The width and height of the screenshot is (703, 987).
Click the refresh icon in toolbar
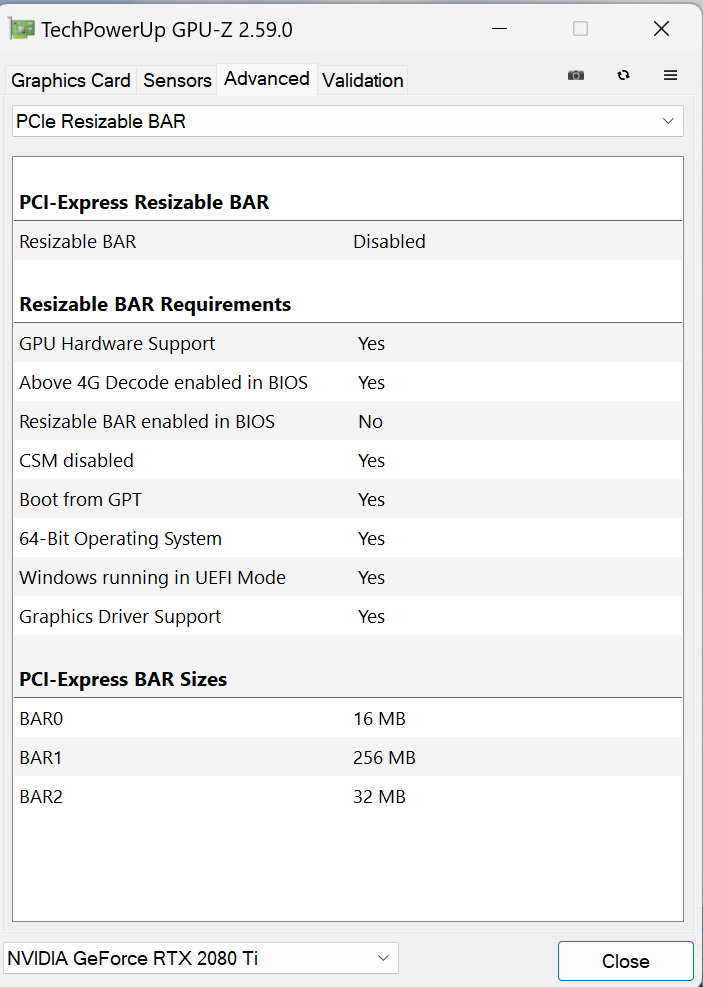click(x=624, y=75)
